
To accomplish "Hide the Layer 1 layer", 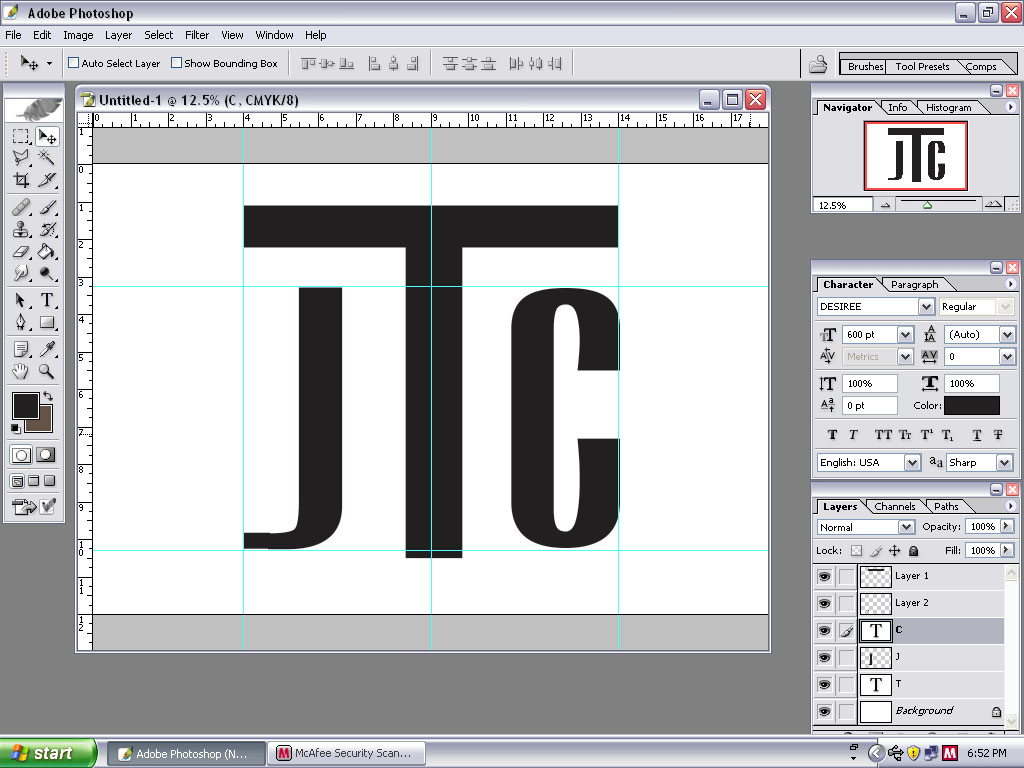I will click(x=824, y=577).
